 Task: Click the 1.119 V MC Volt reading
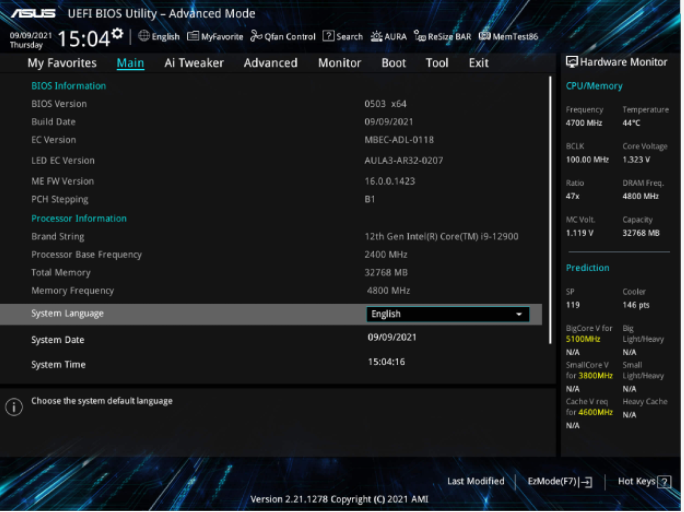580,233
